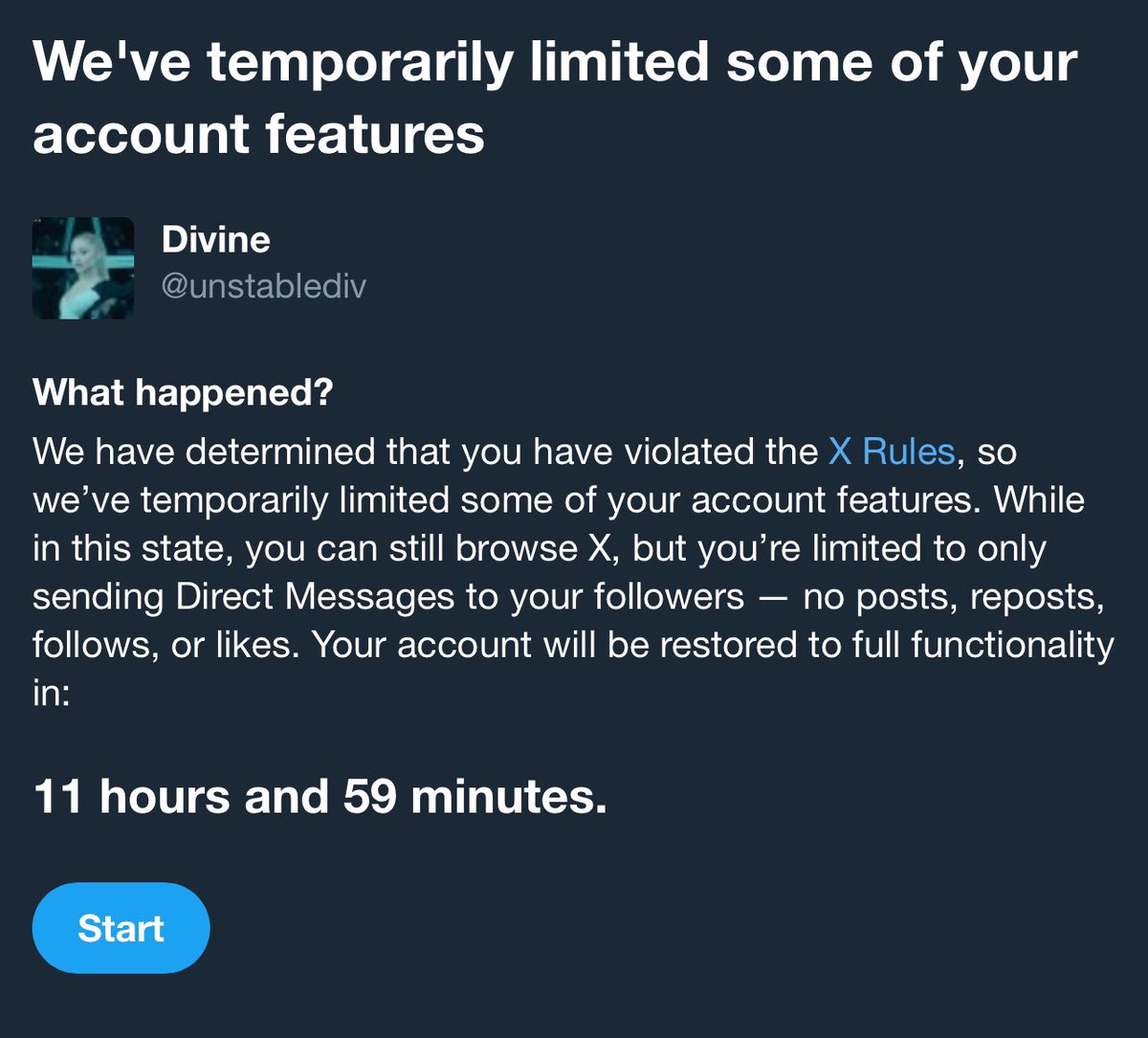Open the X Rules link
The image size is (1148, 1038).
pyautogui.click(x=891, y=452)
